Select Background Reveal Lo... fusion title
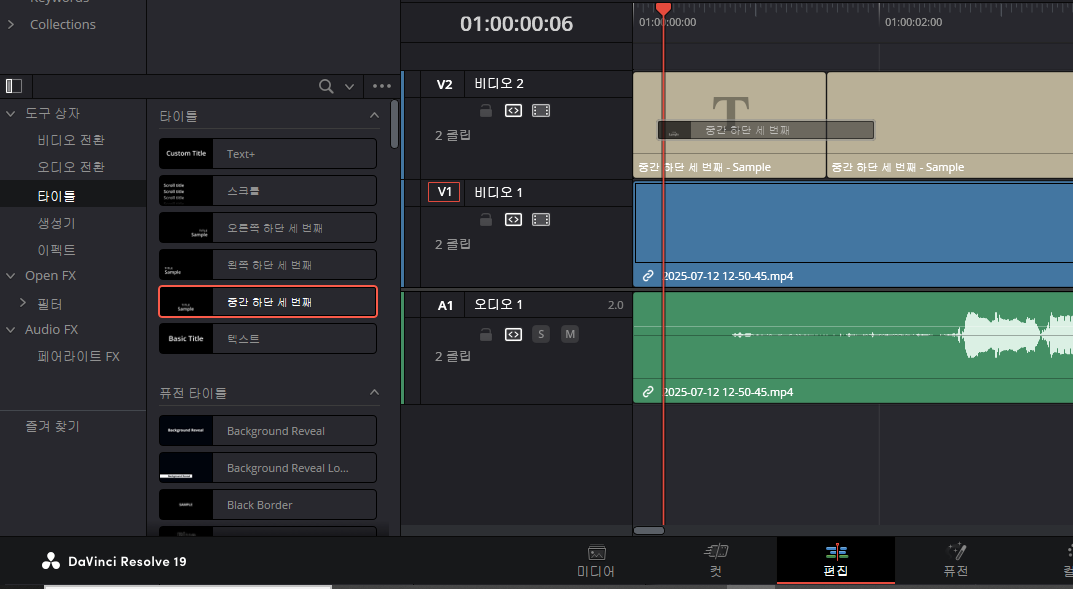The width and height of the screenshot is (1073, 589). click(268, 468)
